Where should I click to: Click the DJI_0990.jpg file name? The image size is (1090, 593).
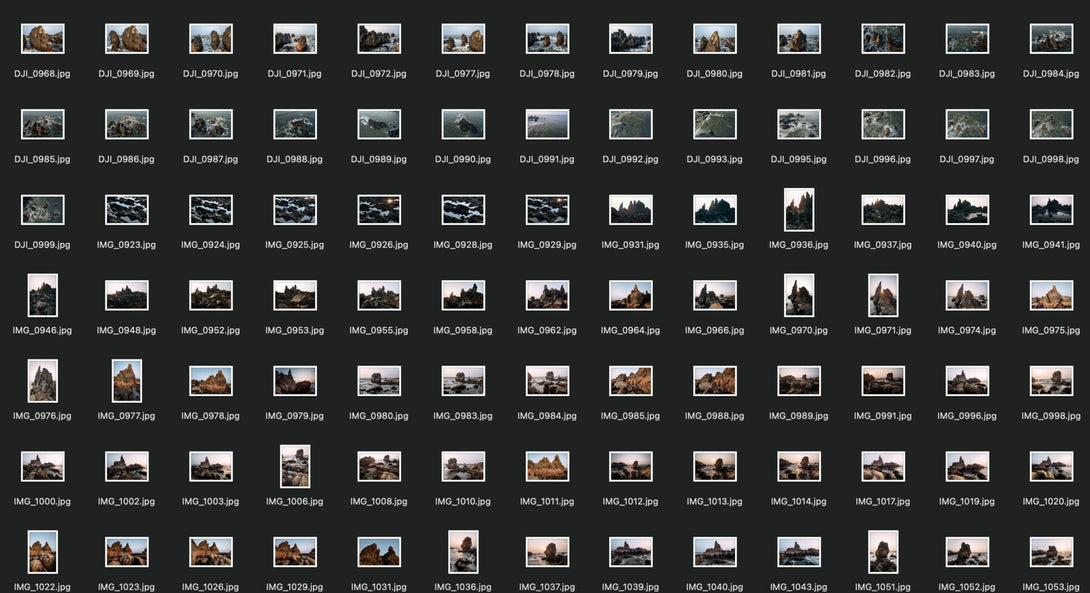(x=463, y=159)
